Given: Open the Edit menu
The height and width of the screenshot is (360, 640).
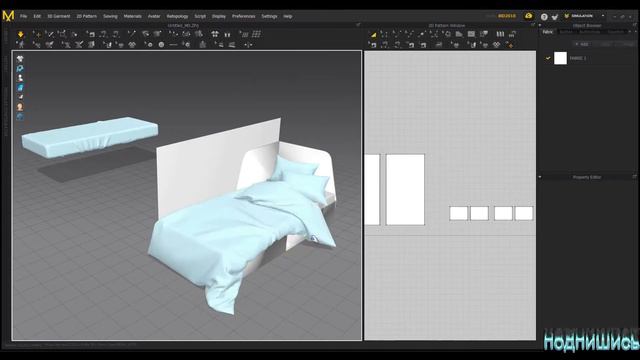Looking at the screenshot, I should tap(37, 16).
